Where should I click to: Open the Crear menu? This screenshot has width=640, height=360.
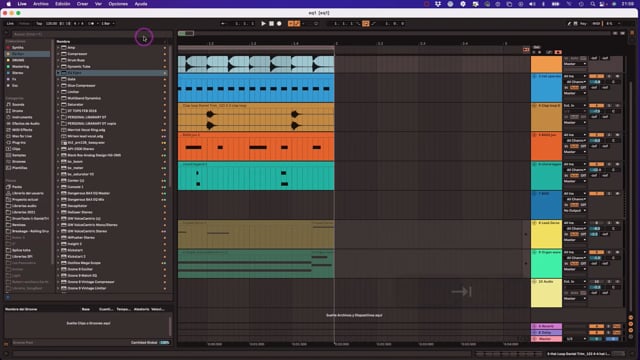[x=82, y=4]
